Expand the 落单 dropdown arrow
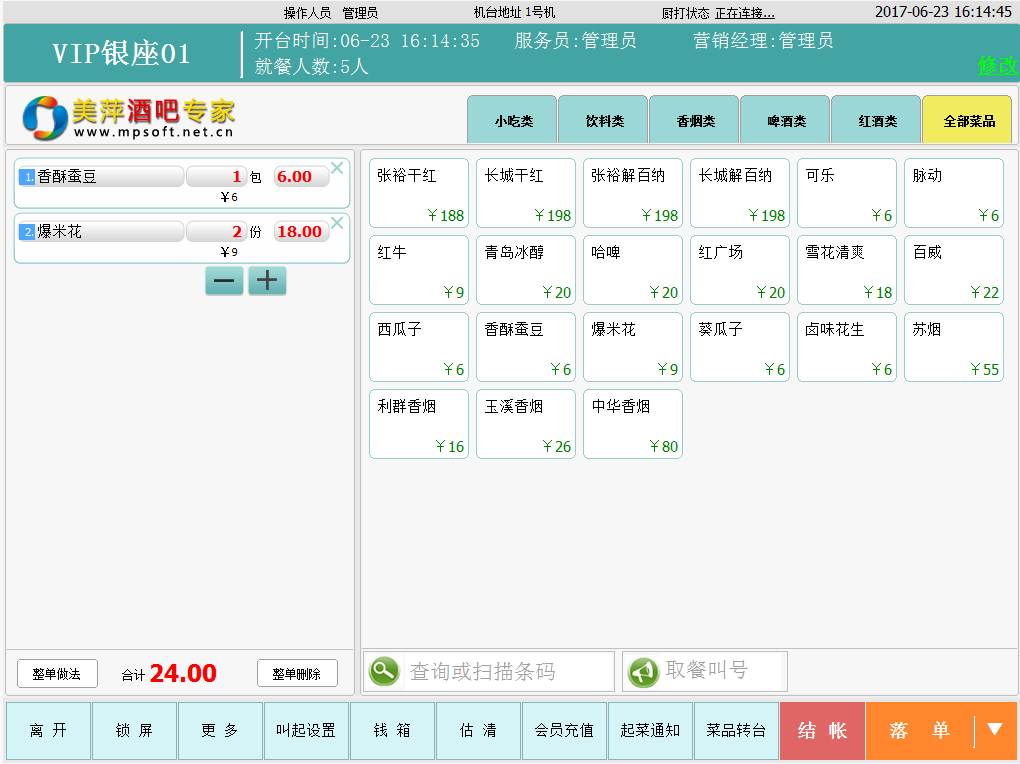 (x=994, y=730)
